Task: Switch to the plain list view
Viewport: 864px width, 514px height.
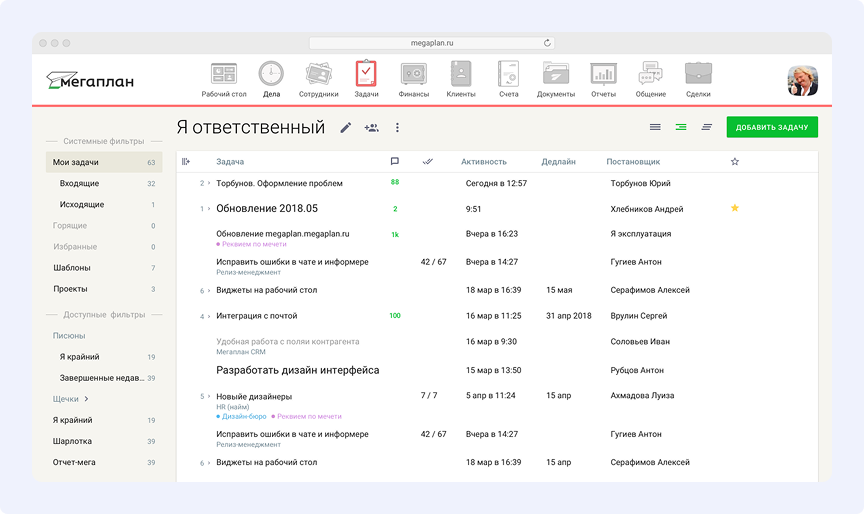Action: (x=655, y=128)
